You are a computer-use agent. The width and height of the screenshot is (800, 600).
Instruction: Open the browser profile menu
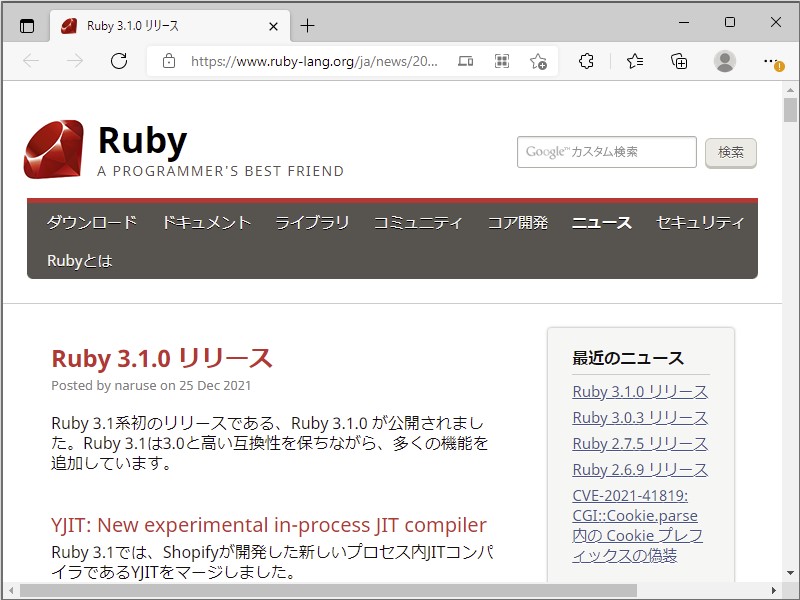[x=724, y=61]
